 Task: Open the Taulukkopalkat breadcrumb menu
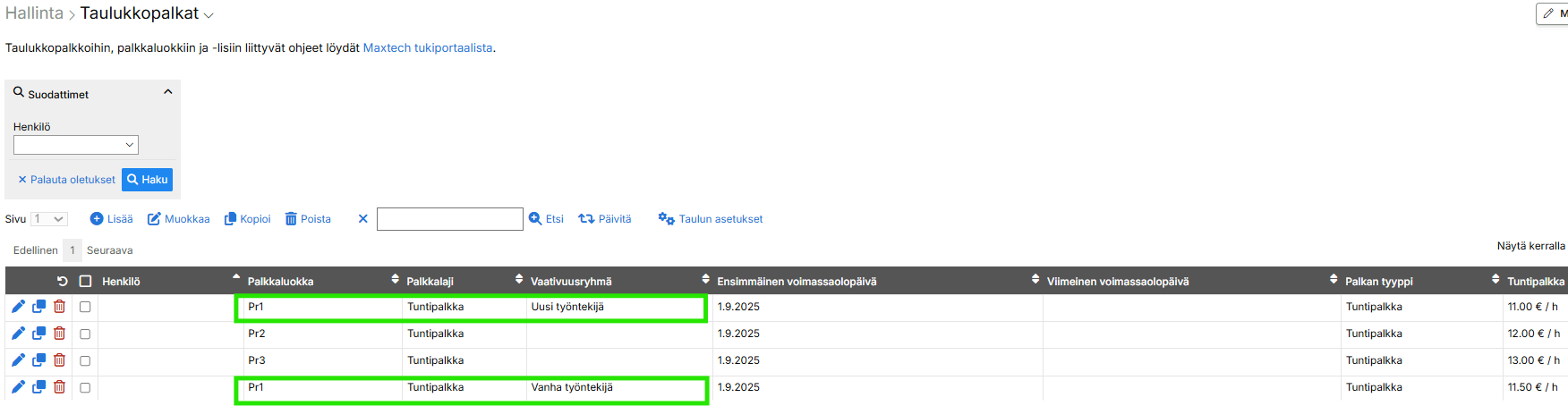pyautogui.click(x=209, y=15)
